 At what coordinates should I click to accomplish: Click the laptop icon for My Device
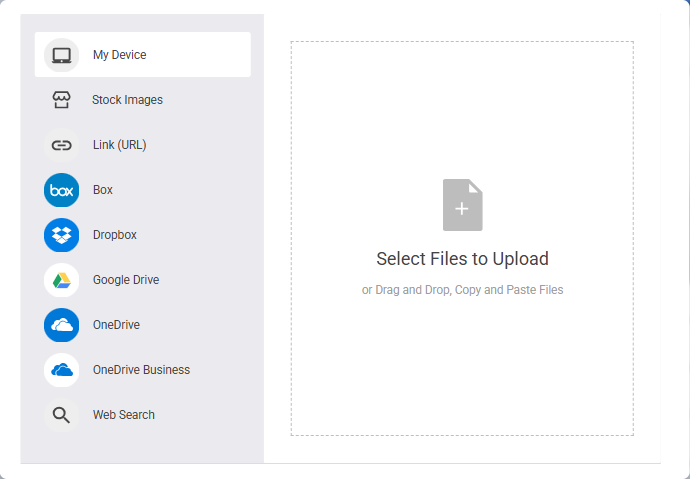click(62, 55)
